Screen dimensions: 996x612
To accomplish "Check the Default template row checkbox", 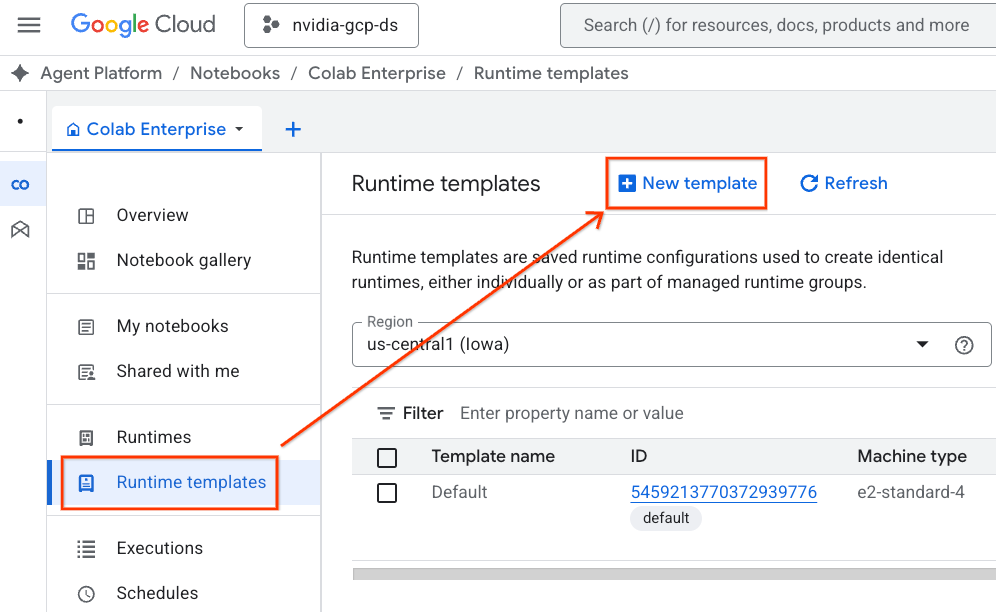I will tap(387, 493).
